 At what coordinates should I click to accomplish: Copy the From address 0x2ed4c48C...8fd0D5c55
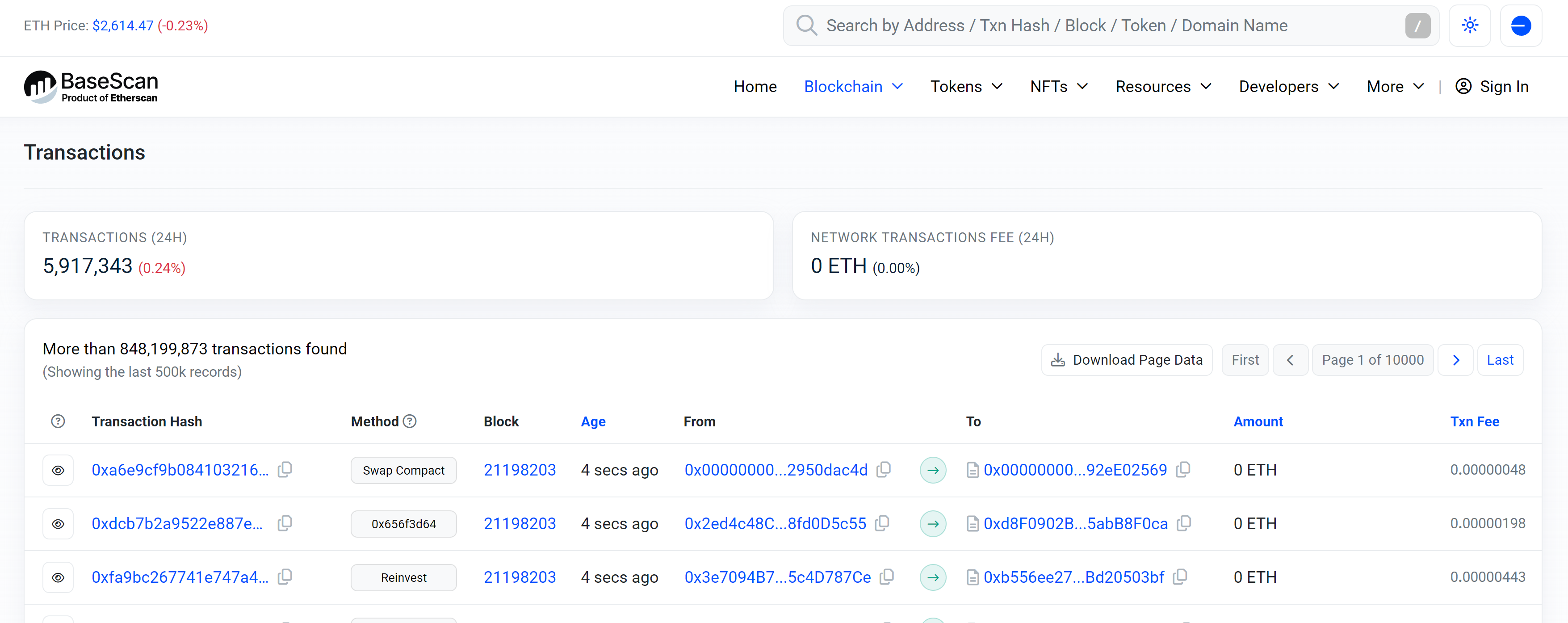pyautogui.click(x=882, y=523)
